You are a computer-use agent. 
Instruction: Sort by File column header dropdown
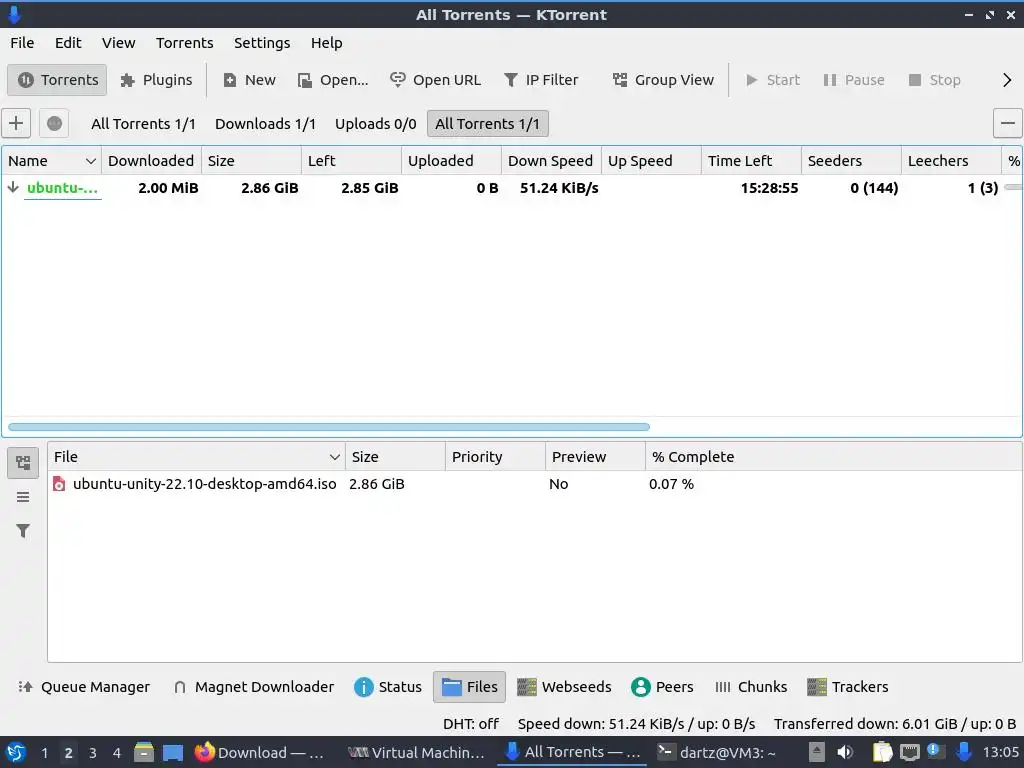[197, 456]
